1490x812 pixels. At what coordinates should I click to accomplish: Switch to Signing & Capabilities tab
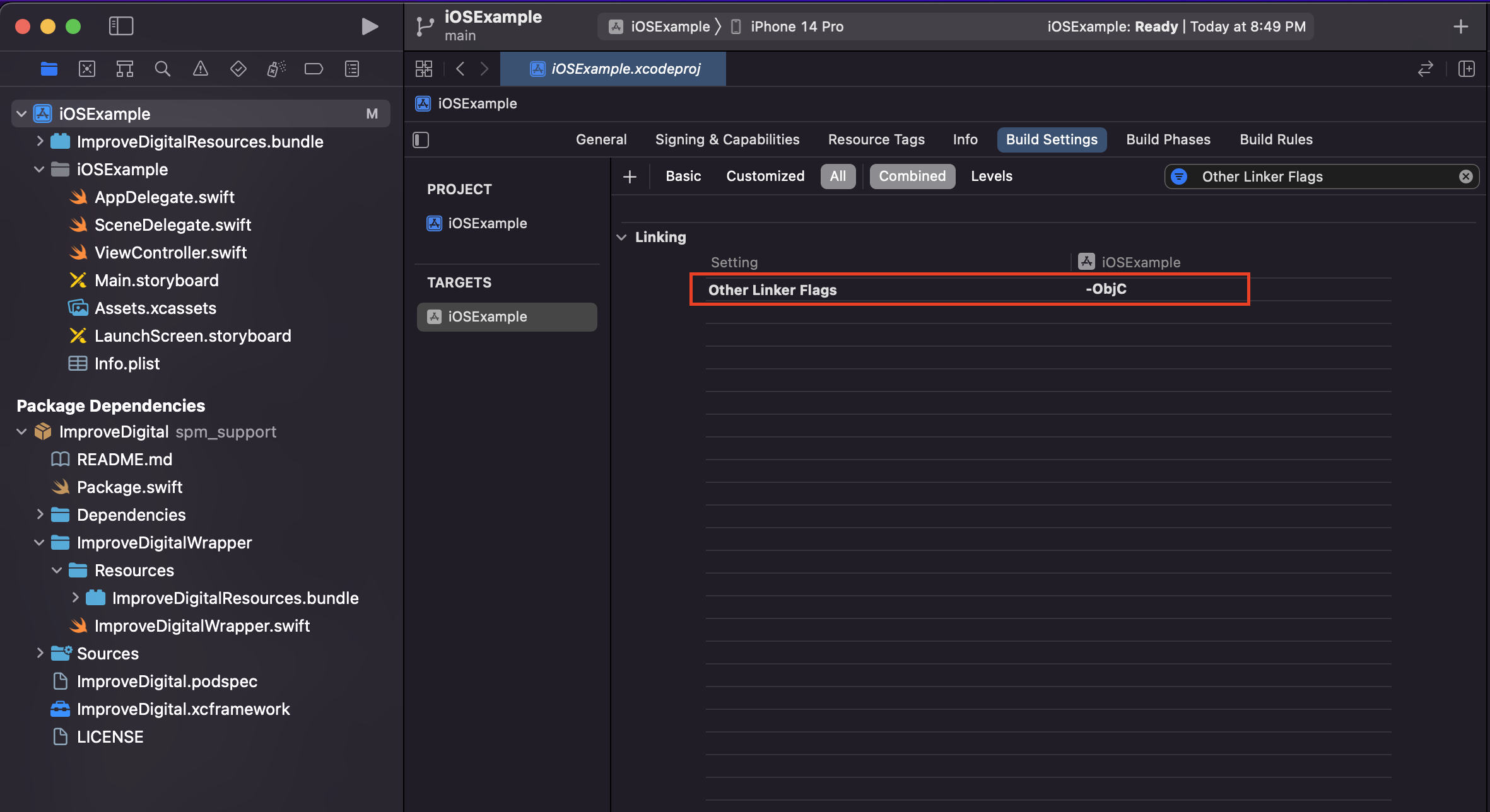(x=727, y=140)
